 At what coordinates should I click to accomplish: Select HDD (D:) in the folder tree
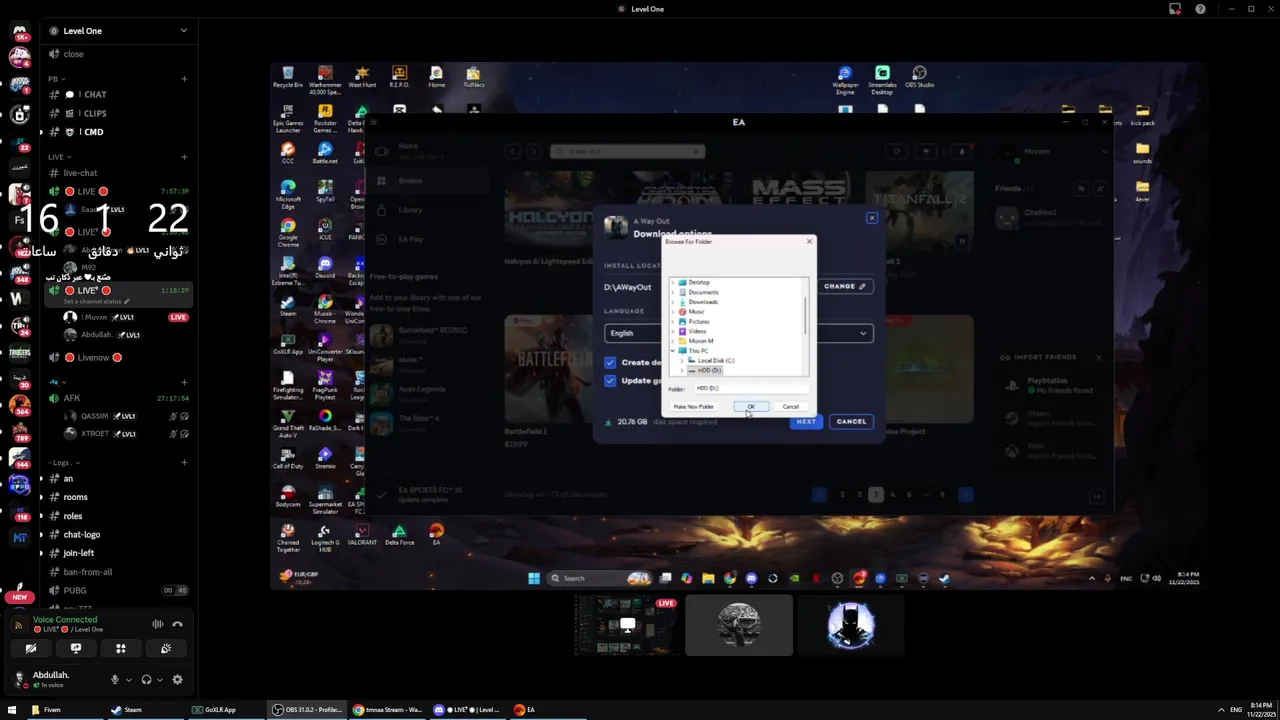(x=706, y=370)
